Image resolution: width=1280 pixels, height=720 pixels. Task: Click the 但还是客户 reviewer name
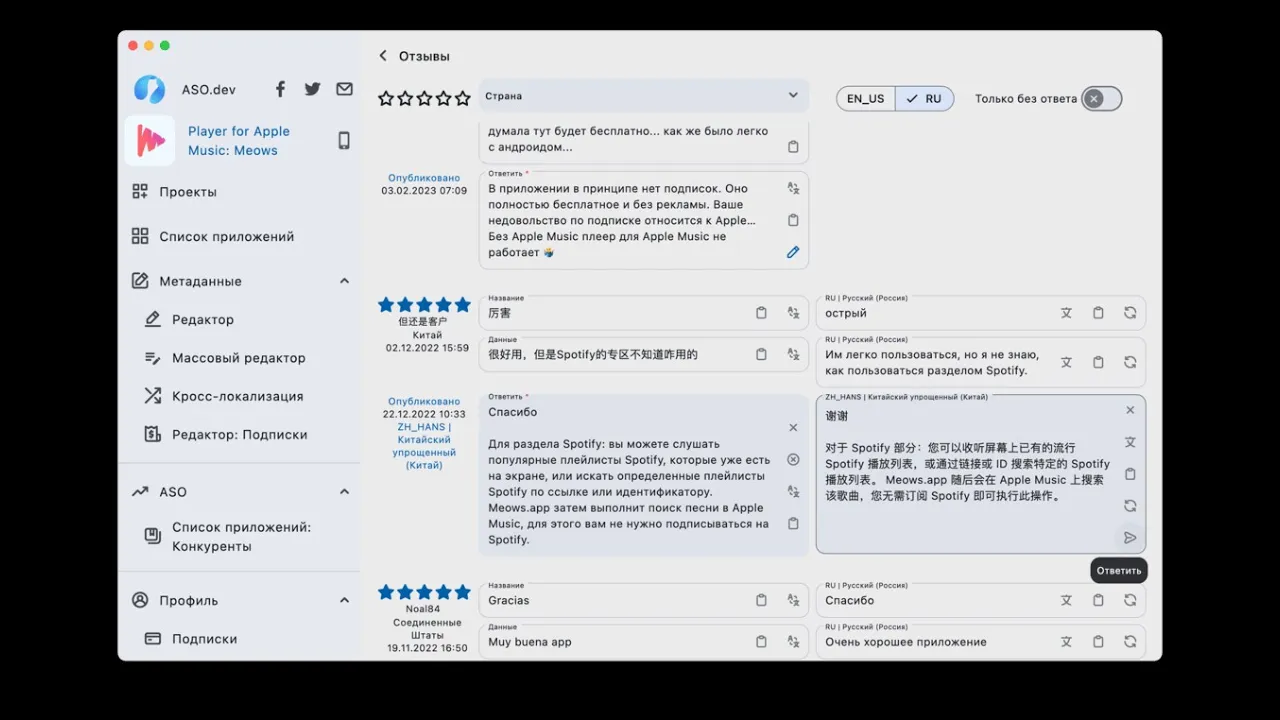[x=423, y=322]
